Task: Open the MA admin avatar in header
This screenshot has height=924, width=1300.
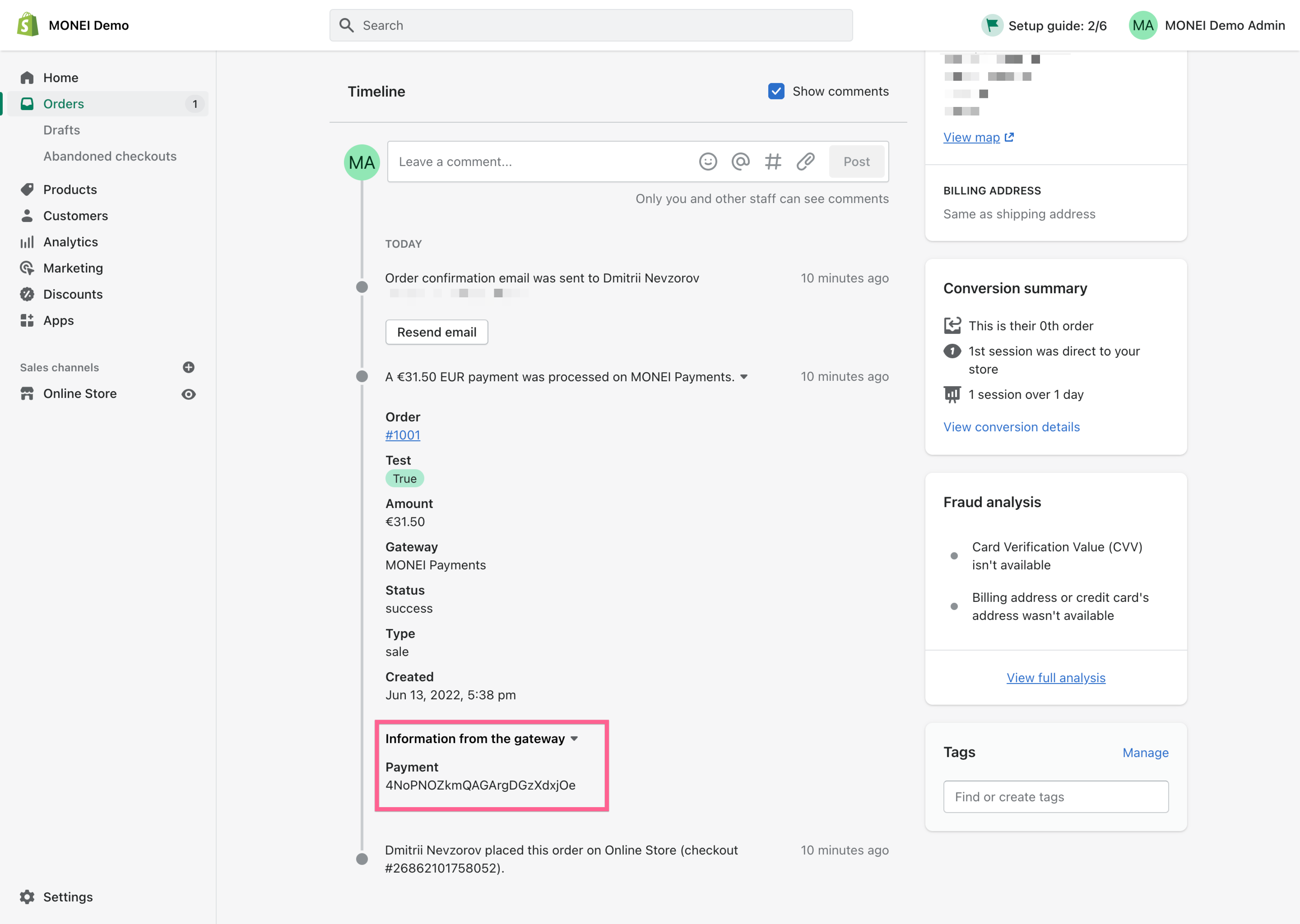Action: [1143, 25]
